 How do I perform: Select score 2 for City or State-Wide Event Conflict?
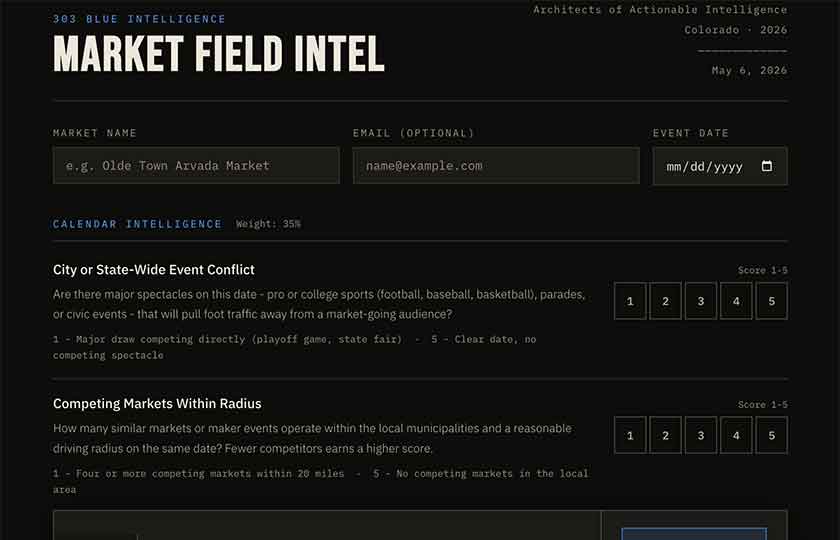point(665,301)
